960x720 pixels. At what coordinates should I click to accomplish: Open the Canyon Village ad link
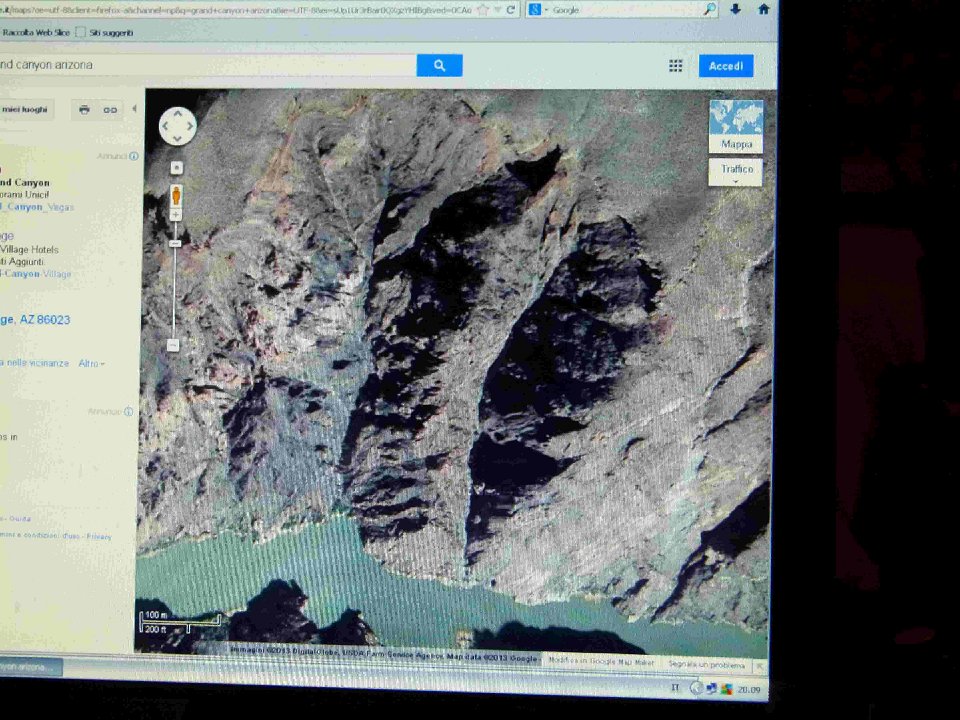pyautogui.click(x=36, y=274)
